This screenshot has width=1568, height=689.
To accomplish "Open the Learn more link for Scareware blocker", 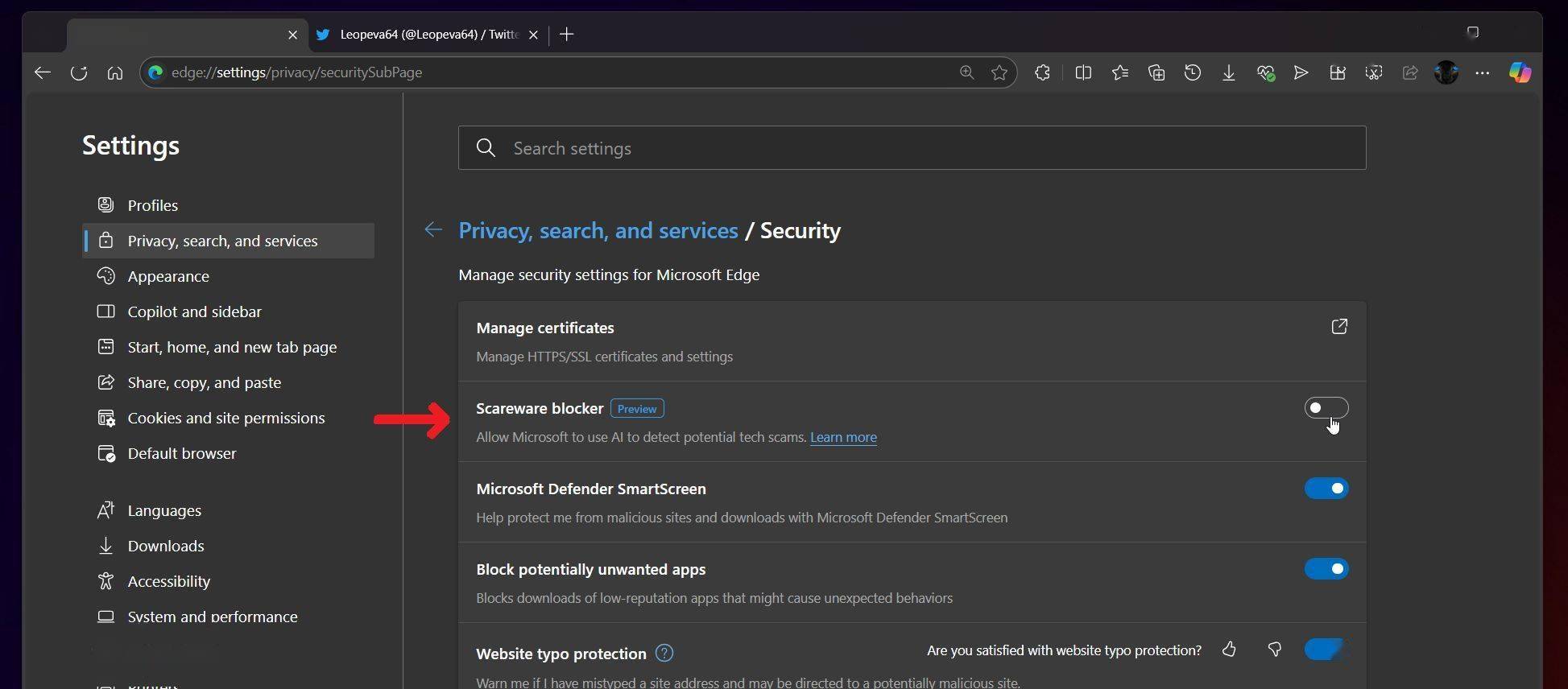I will click(x=843, y=437).
